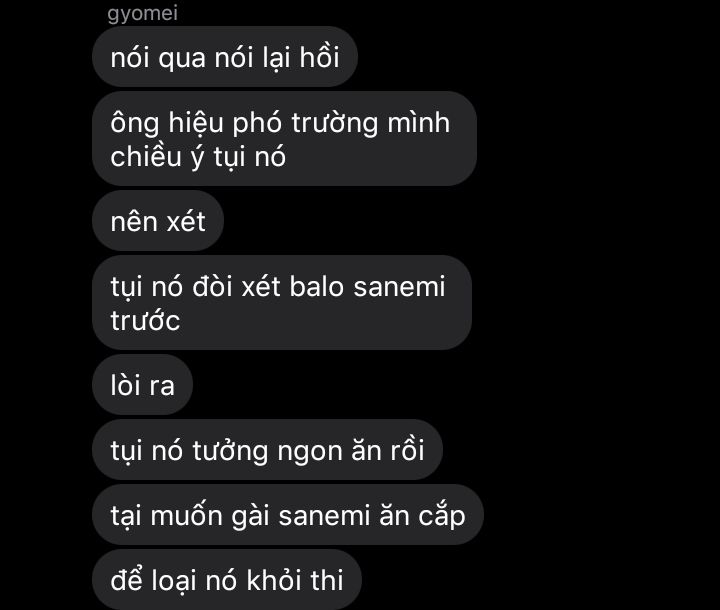This screenshot has height=610, width=720.
Task: Click the words 'hiệu phó' in the message
Action: 225,123
